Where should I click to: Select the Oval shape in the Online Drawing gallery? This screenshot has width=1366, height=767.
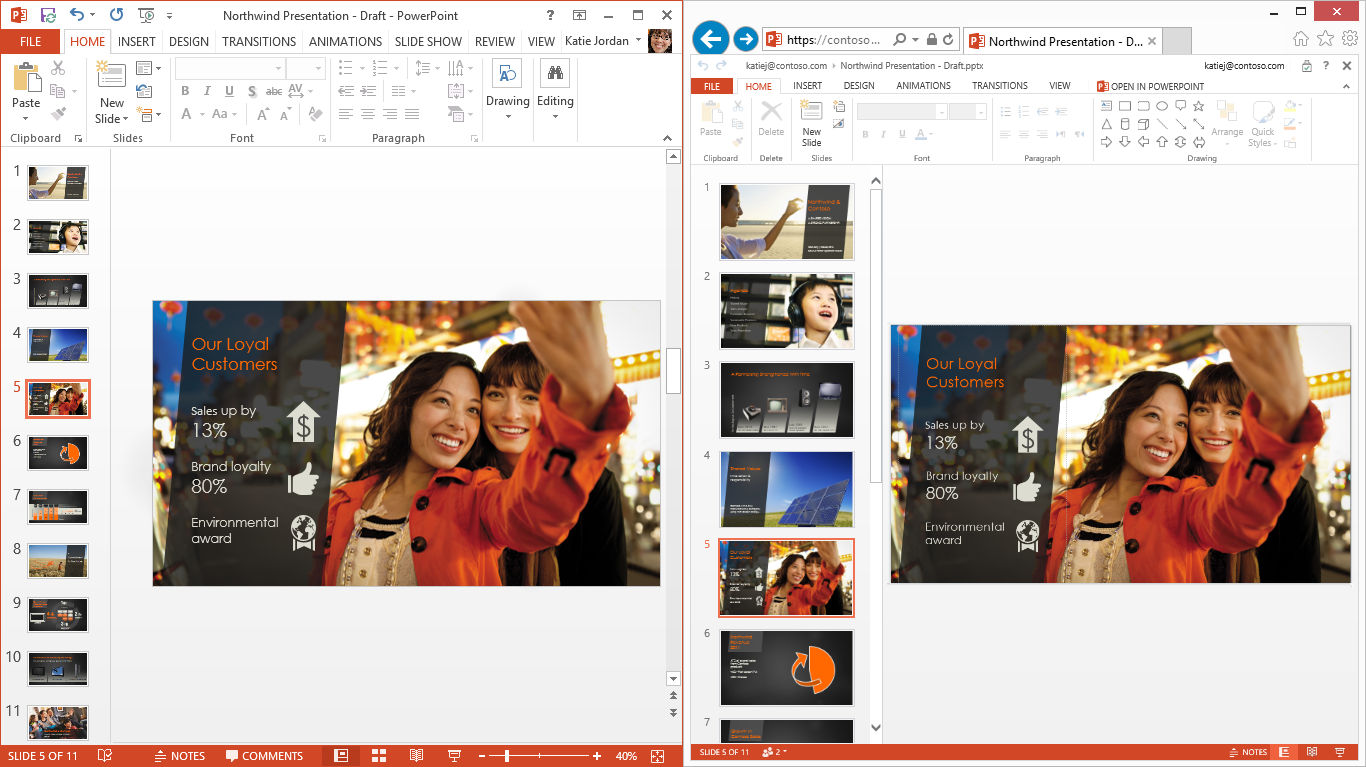[x=1162, y=106]
